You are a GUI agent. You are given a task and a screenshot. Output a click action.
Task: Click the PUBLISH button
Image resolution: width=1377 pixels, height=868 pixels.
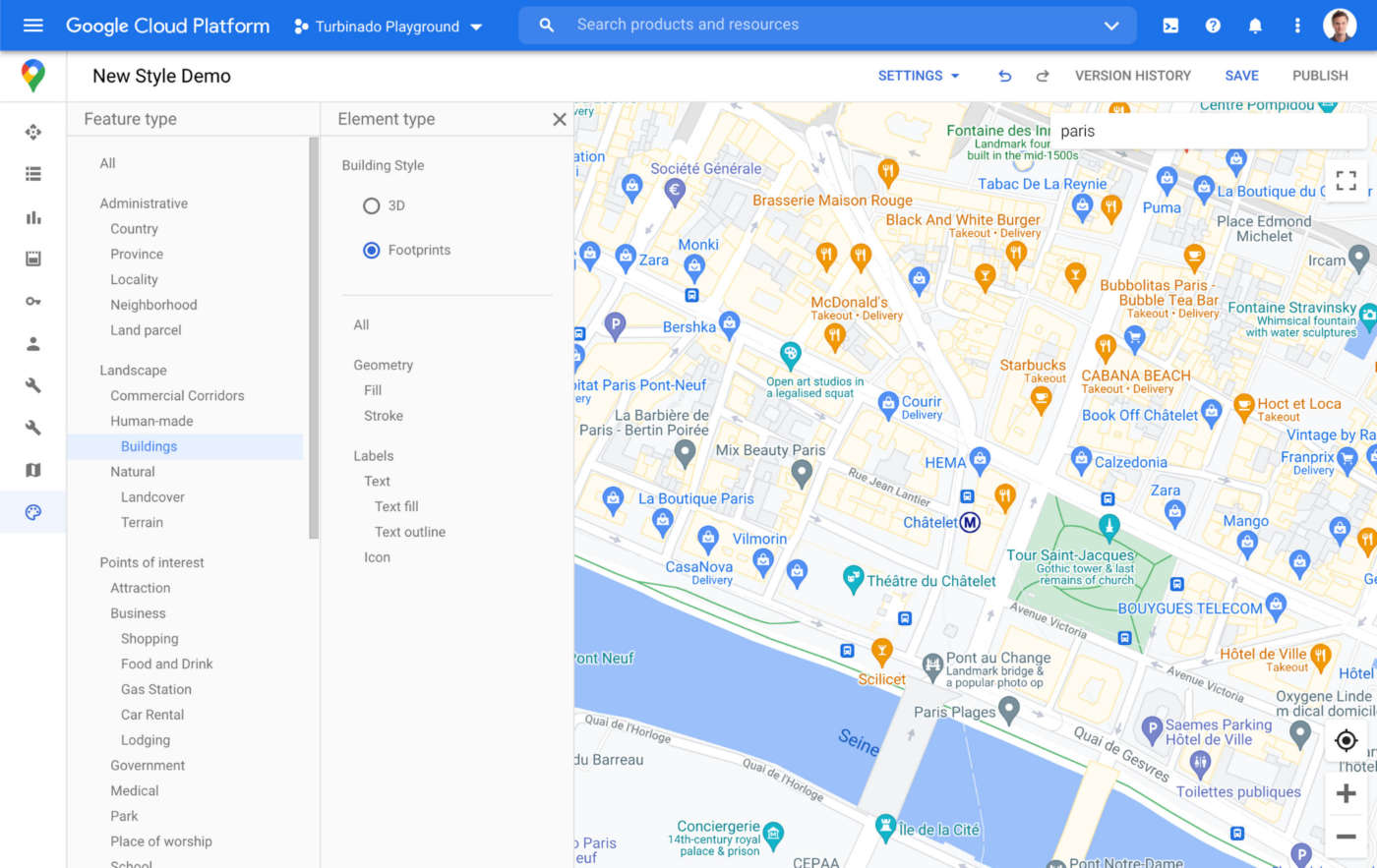pos(1320,76)
